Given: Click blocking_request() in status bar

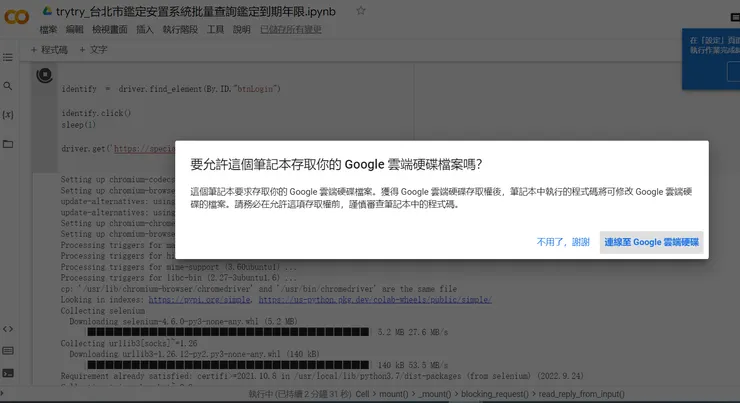Looking at the screenshot, I should click(x=495, y=394).
